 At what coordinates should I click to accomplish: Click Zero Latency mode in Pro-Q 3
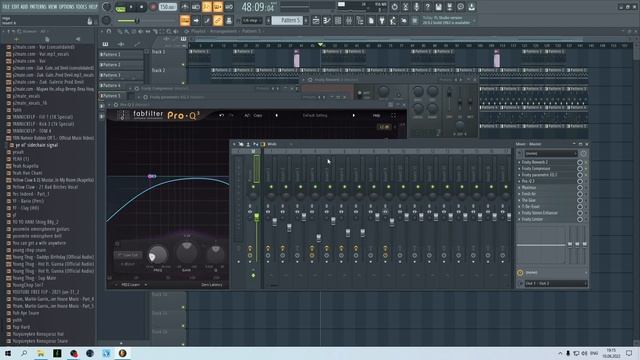[x=211, y=284]
